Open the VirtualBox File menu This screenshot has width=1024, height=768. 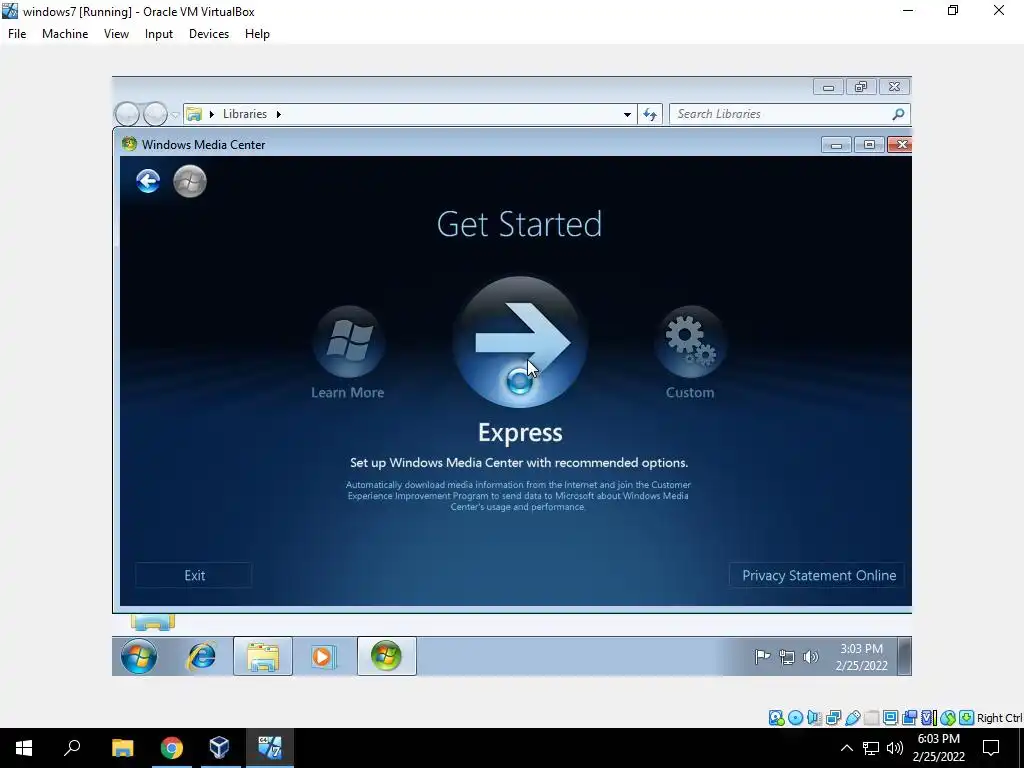click(17, 34)
